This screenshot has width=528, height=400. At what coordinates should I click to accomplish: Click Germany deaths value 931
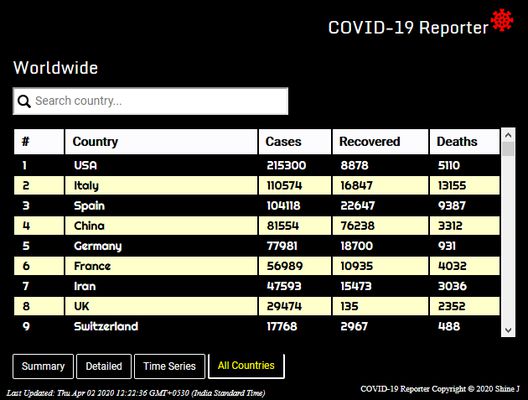[x=447, y=246]
